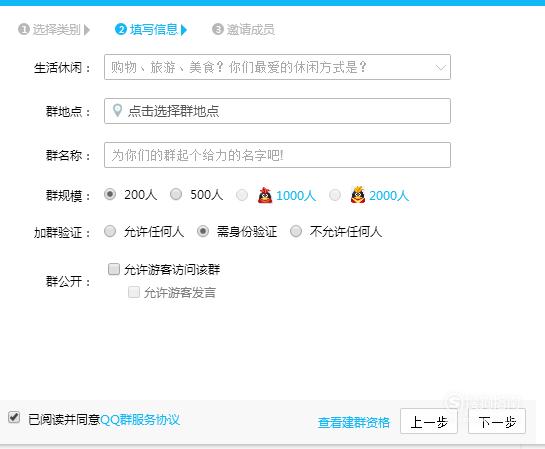Click the arrow after 填写信息 step
Screen dimensions: 545x449
click(x=184, y=30)
